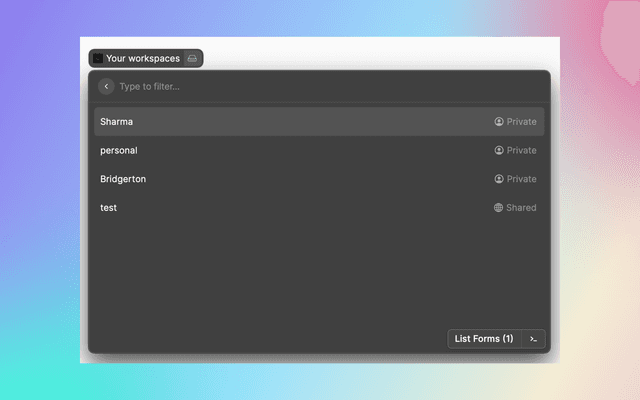Click the Your workspaces title label
640x400 pixels.
tap(143, 59)
